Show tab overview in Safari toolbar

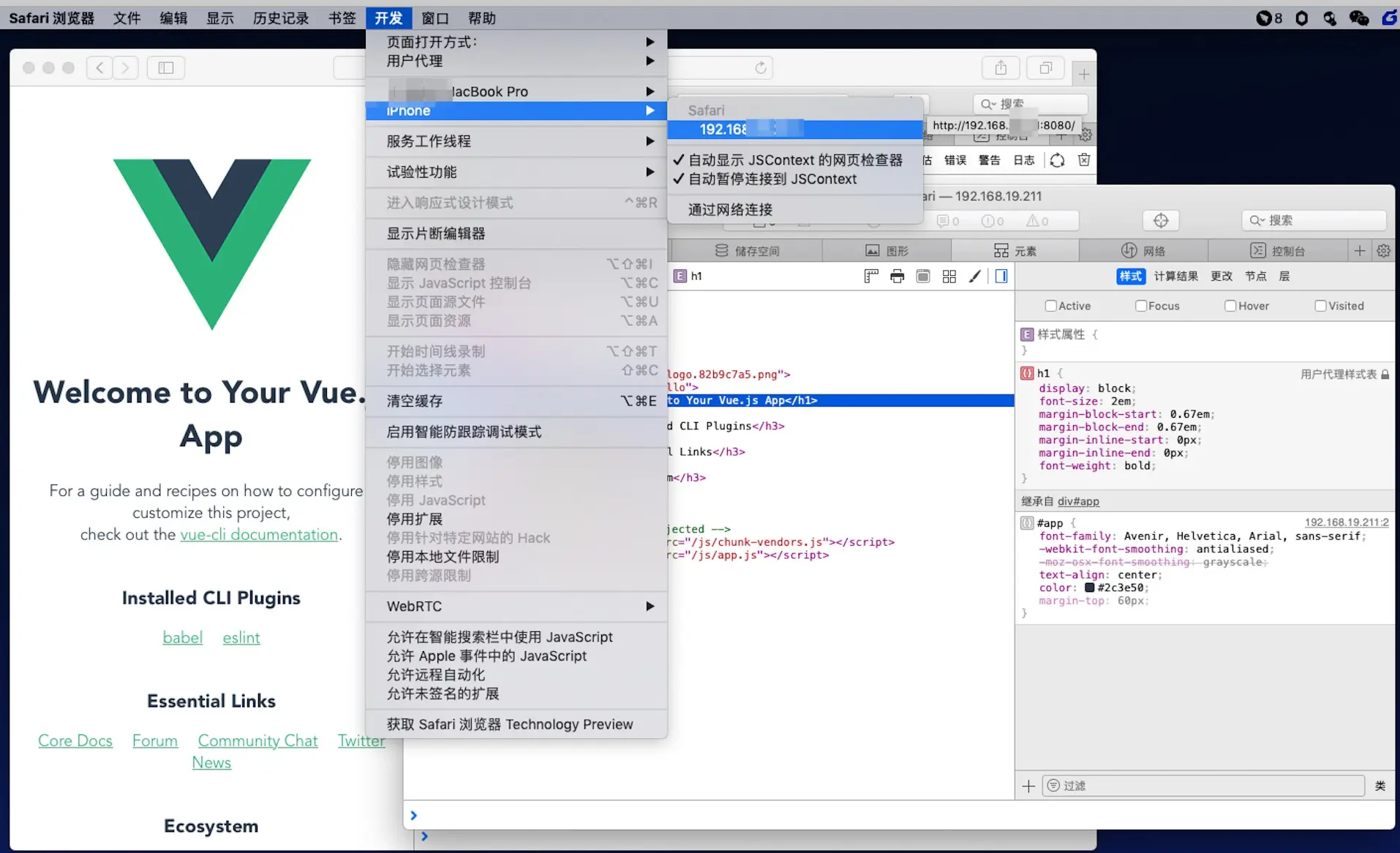pyautogui.click(x=1046, y=68)
